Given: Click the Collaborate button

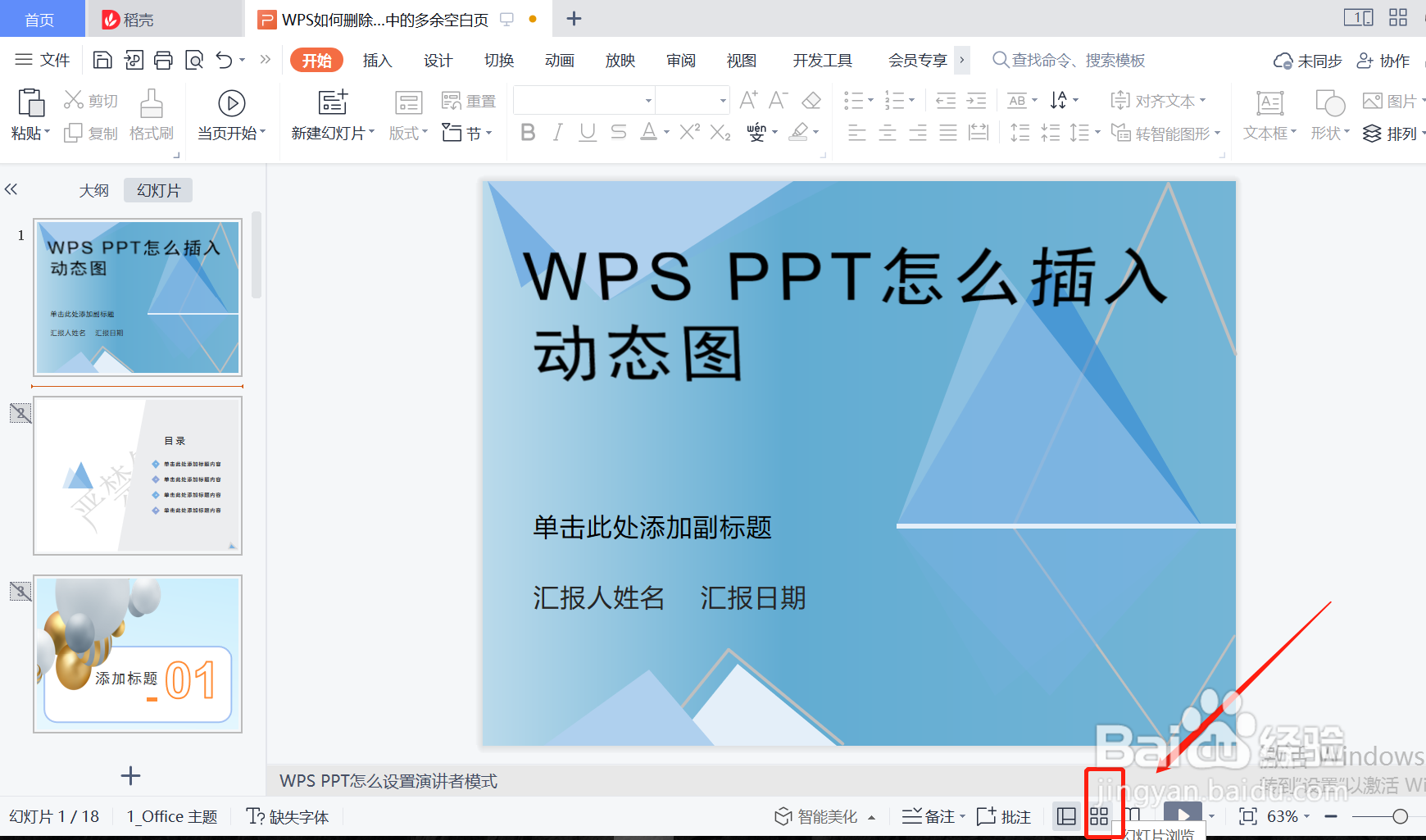Looking at the screenshot, I should click(x=1383, y=61).
